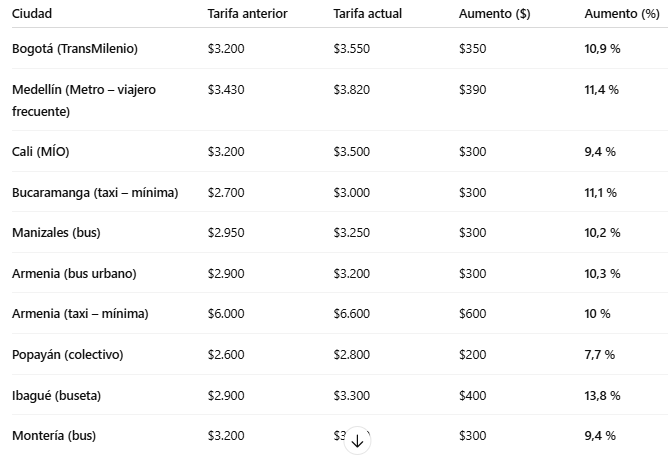Select the Bucaramanga (taxi – mínima) cell
The height and width of the screenshot is (456, 668).
95,192
